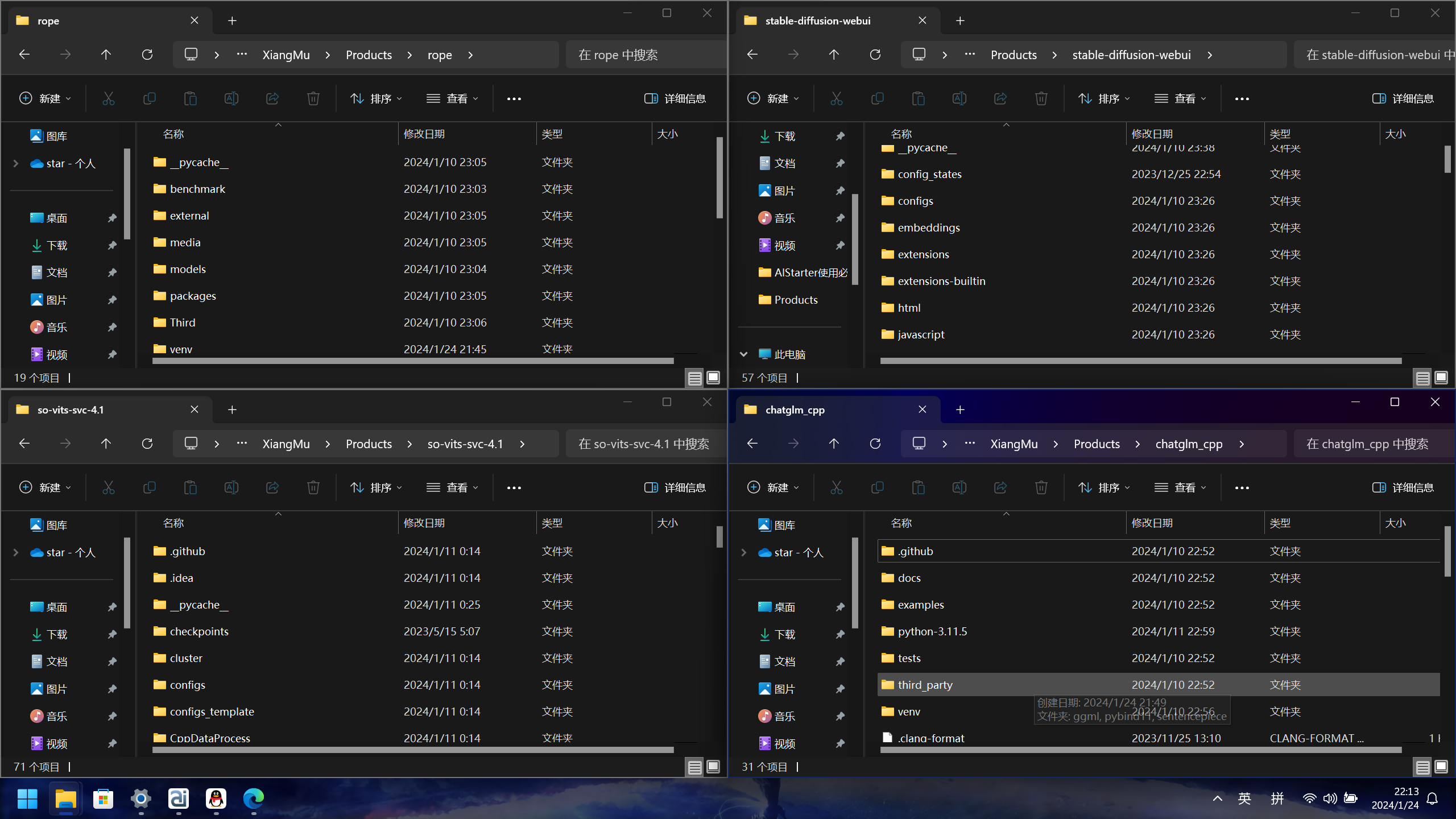Switch rope window to large thumbnails view icon

click(x=713, y=378)
